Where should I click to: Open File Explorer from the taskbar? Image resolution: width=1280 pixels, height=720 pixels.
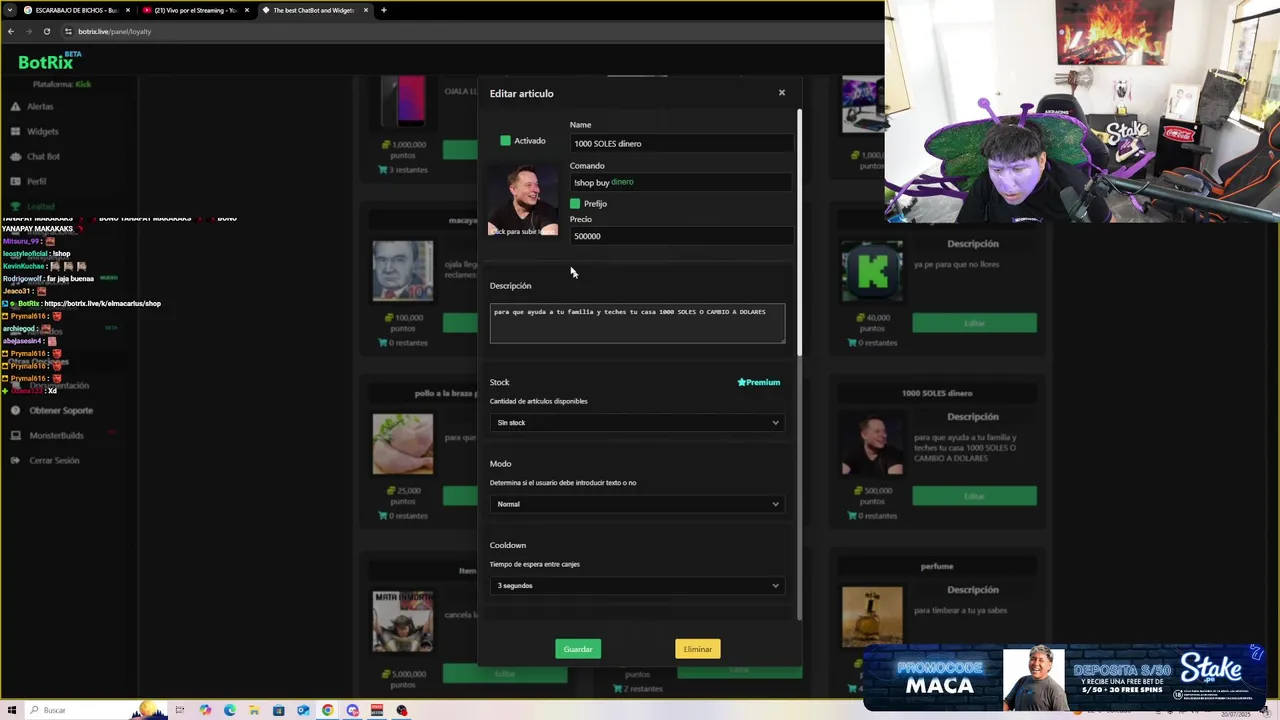pos(254,711)
